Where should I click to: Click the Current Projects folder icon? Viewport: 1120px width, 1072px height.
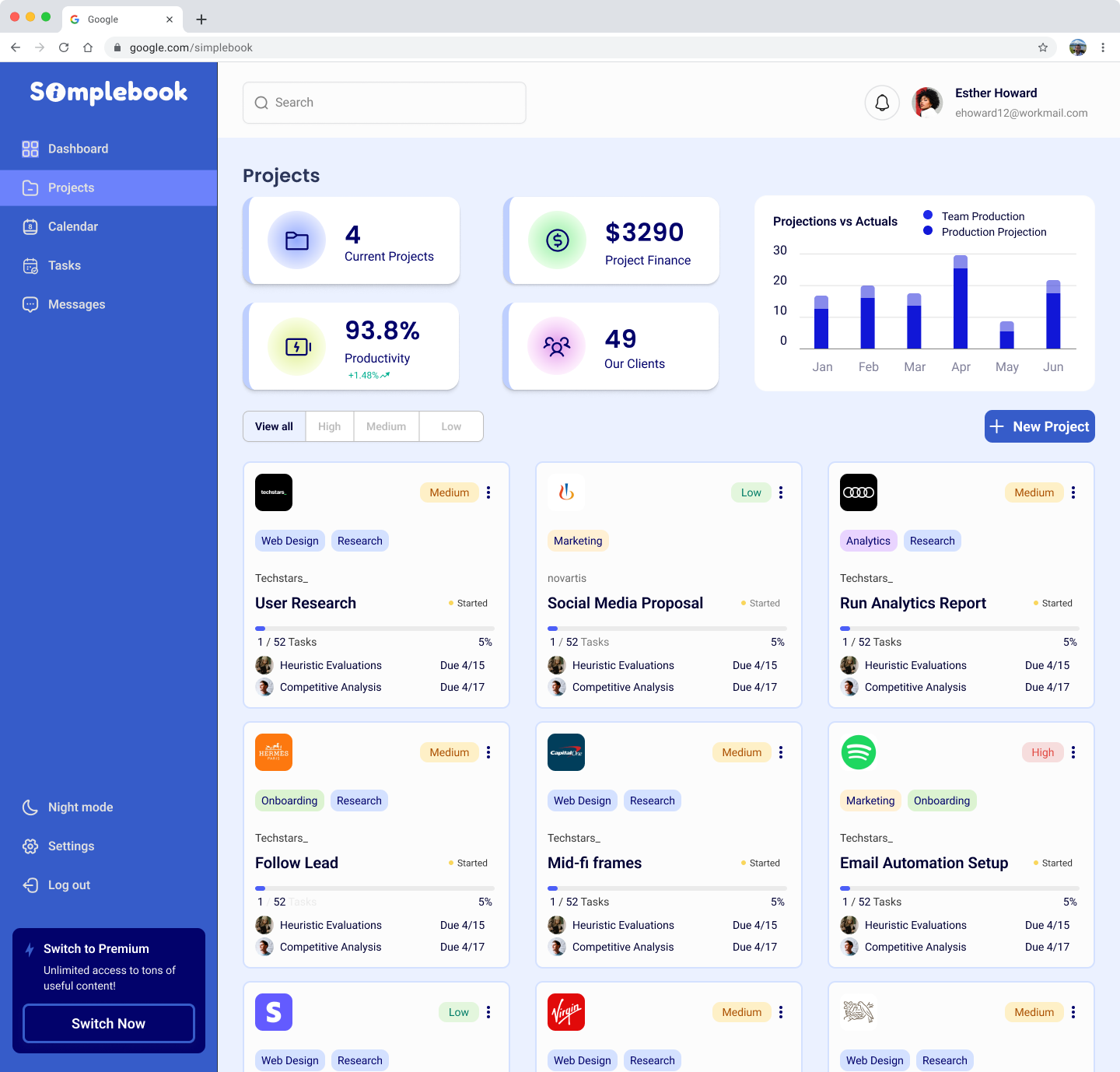tap(296, 240)
